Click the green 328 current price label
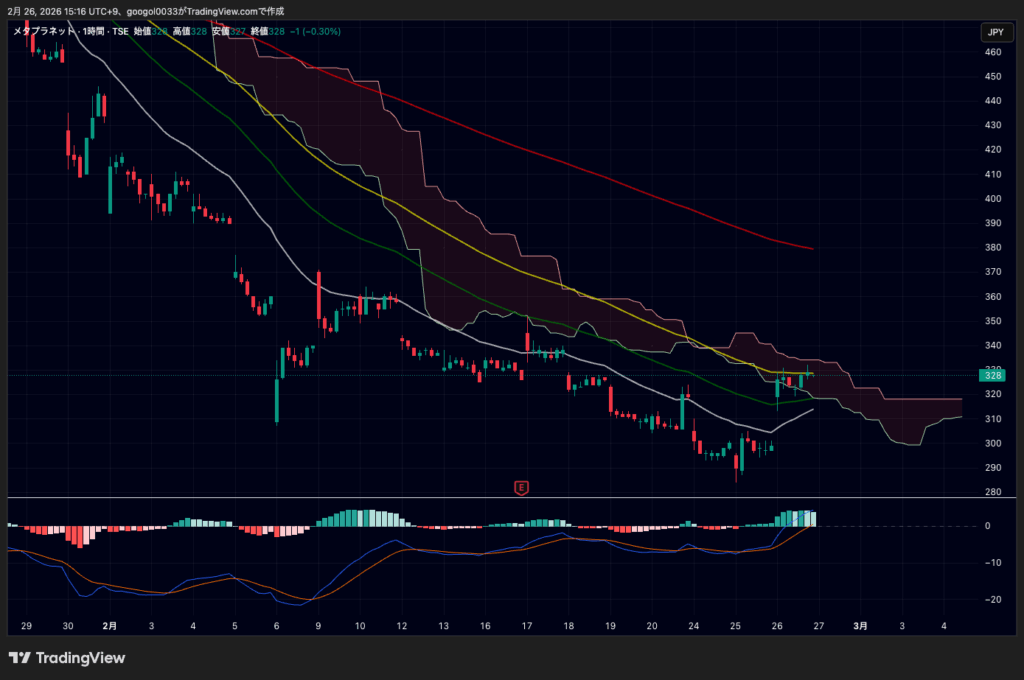 pyautogui.click(x=995, y=375)
